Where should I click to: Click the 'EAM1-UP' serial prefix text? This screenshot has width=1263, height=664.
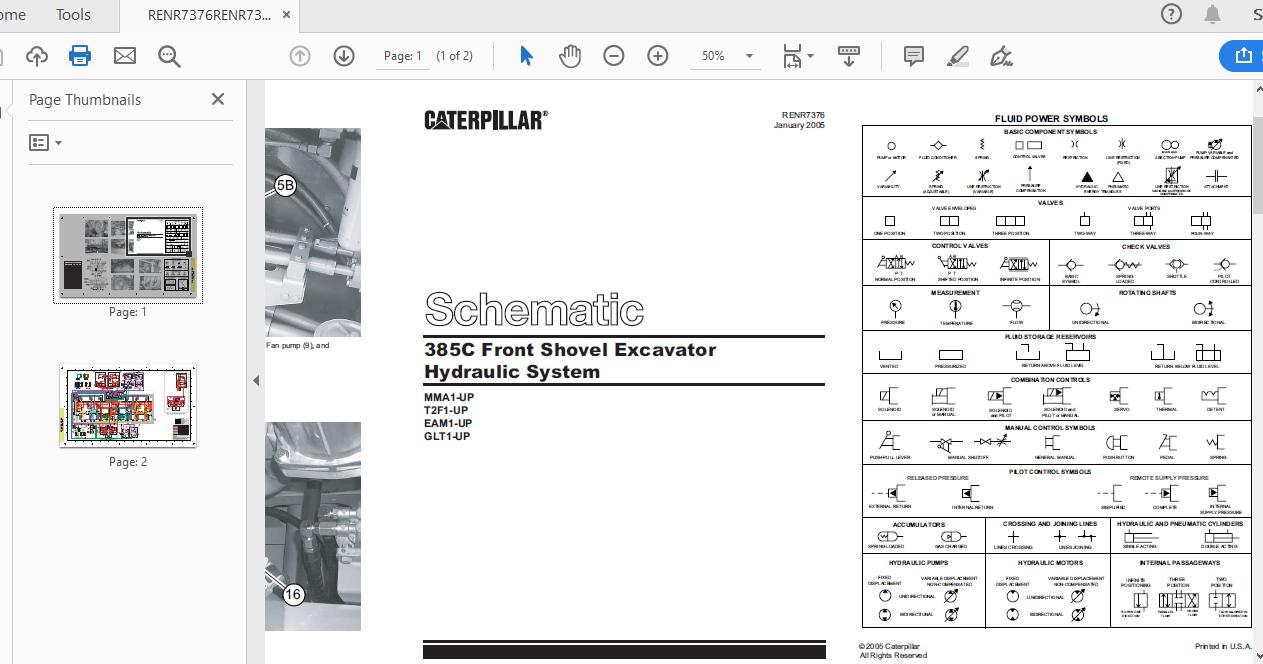[x=448, y=423]
